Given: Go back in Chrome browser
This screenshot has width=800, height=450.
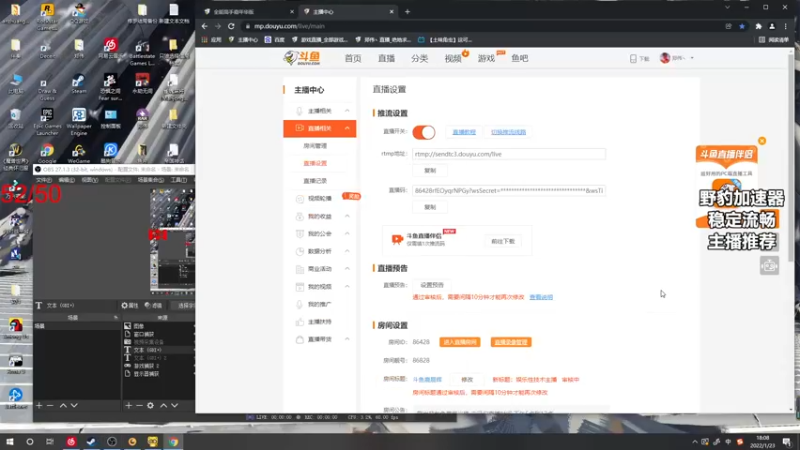Looking at the screenshot, I should [x=205, y=26].
